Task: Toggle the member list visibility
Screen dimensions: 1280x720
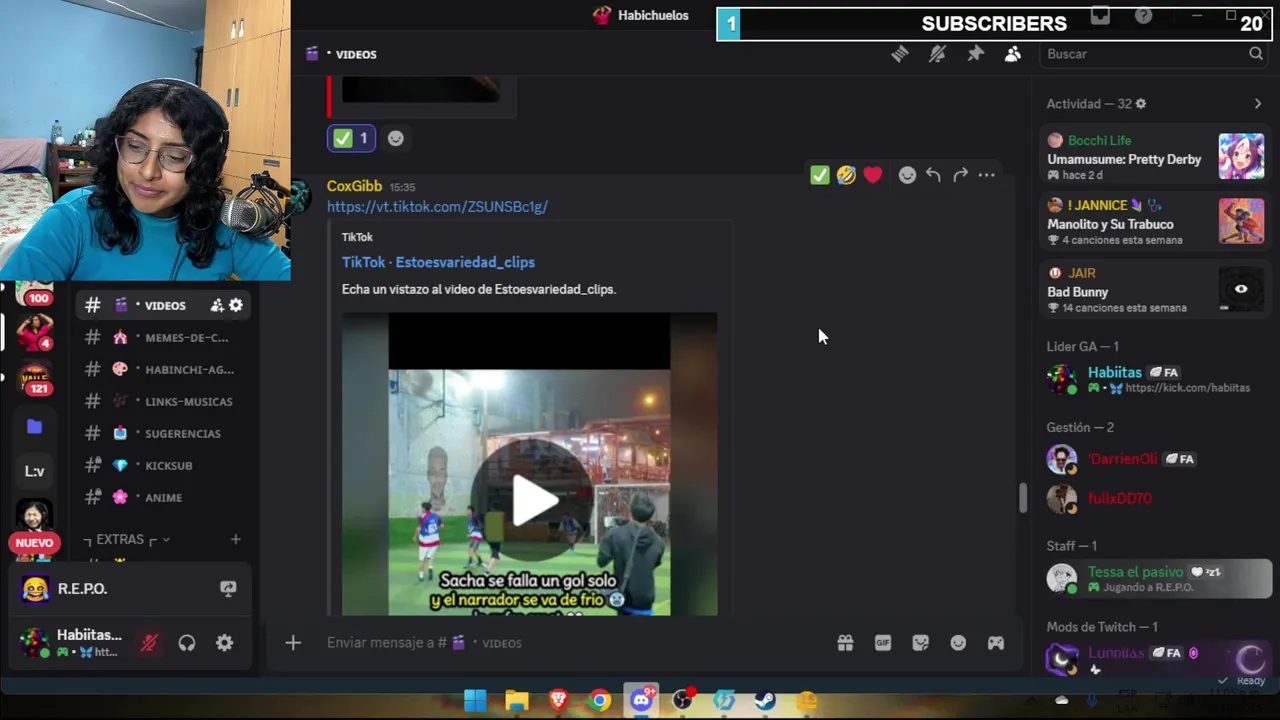Action: click(x=1013, y=54)
